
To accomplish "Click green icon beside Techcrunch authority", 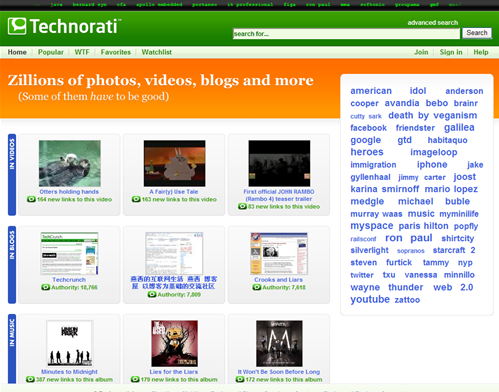I will pos(45,287).
